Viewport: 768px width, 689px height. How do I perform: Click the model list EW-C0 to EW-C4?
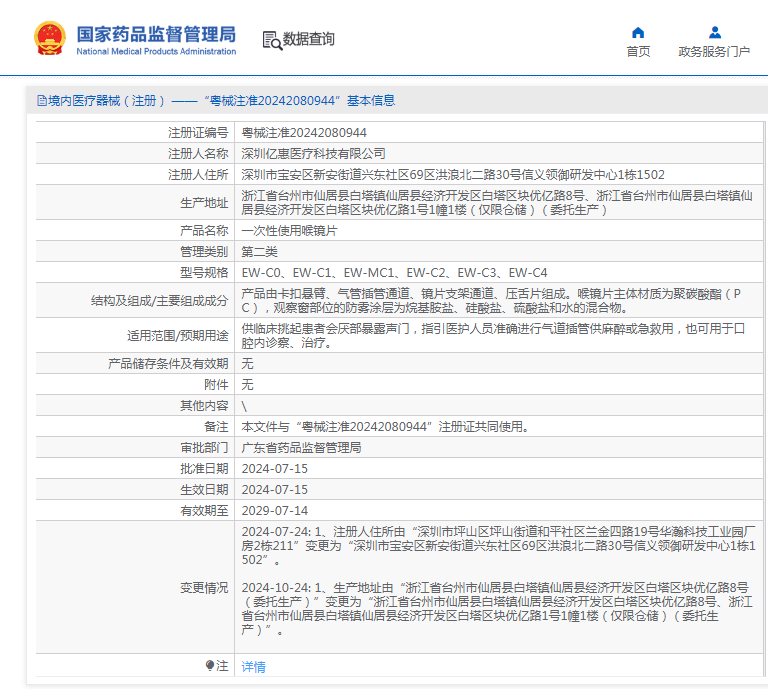394,272
